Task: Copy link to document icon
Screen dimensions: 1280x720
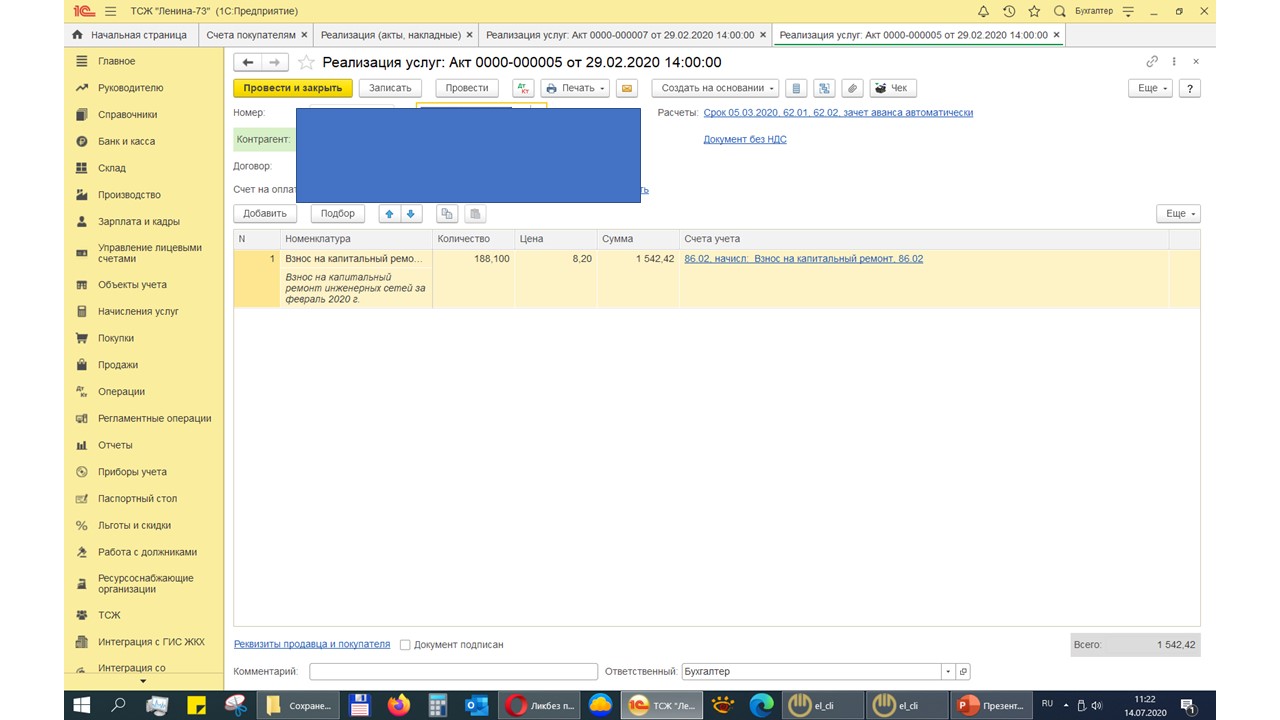Action: tap(1152, 62)
